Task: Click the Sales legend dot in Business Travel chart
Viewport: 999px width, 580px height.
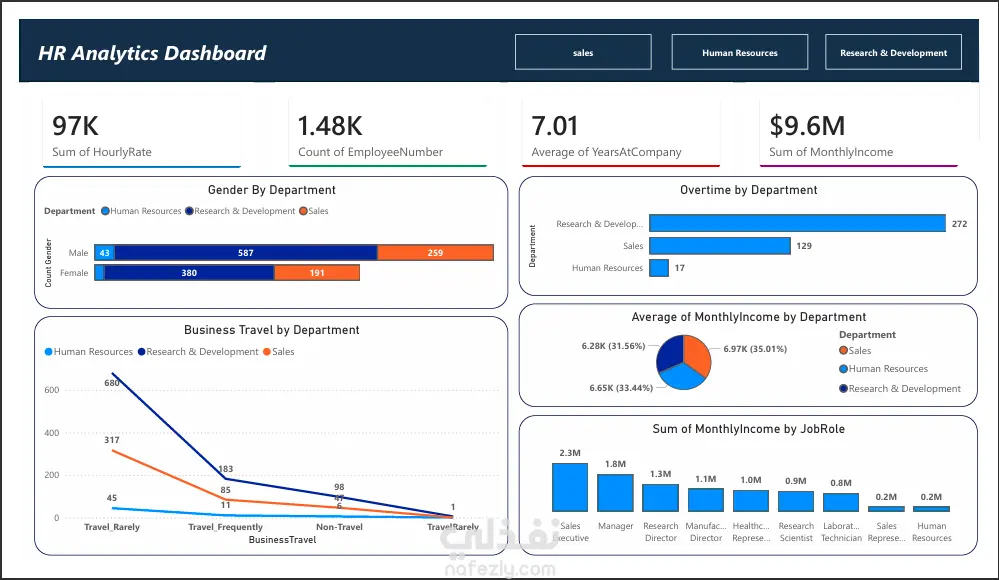Action: pyautogui.click(x=267, y=352)
